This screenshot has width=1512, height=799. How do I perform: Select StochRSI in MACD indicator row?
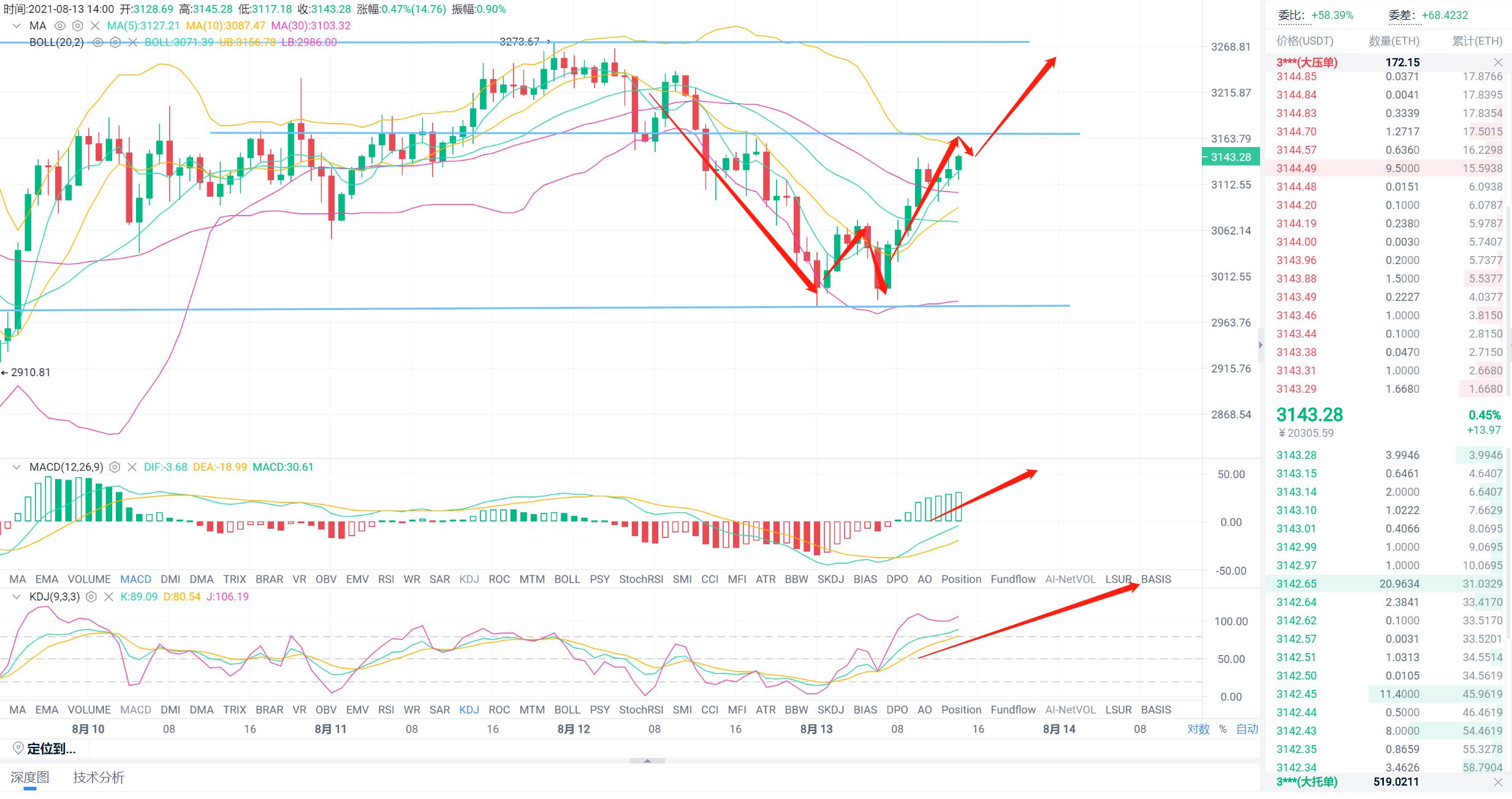(640, 579)
